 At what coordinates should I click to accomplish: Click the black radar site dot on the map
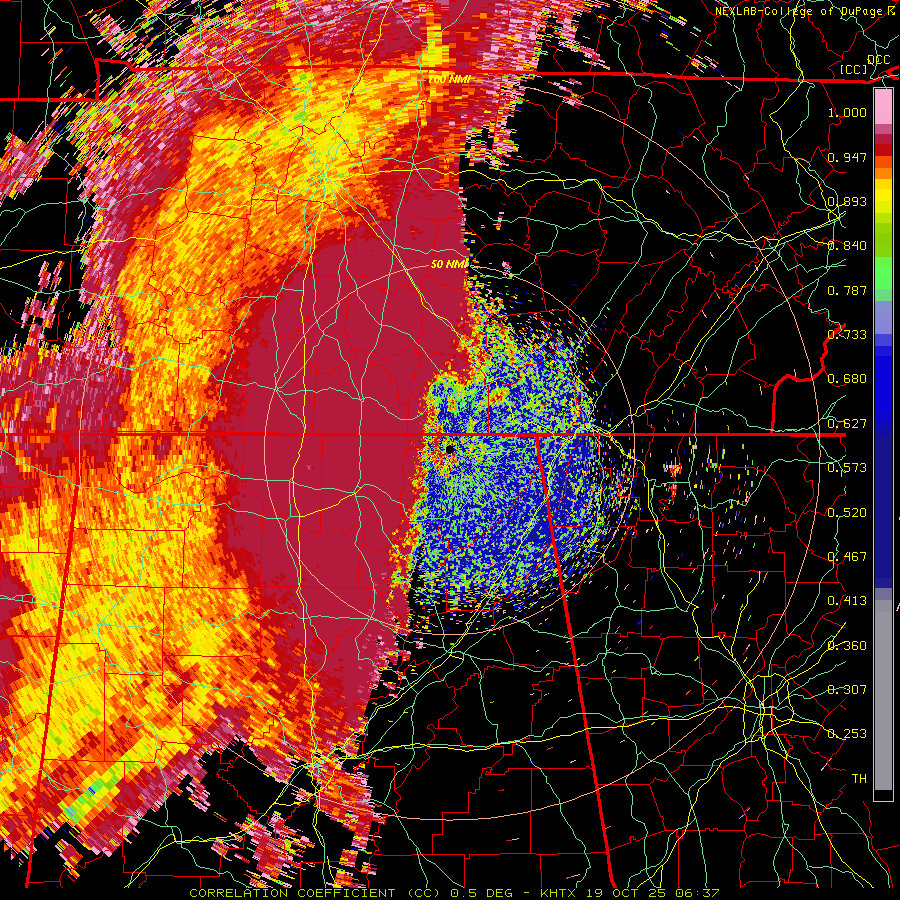point(451,449)
